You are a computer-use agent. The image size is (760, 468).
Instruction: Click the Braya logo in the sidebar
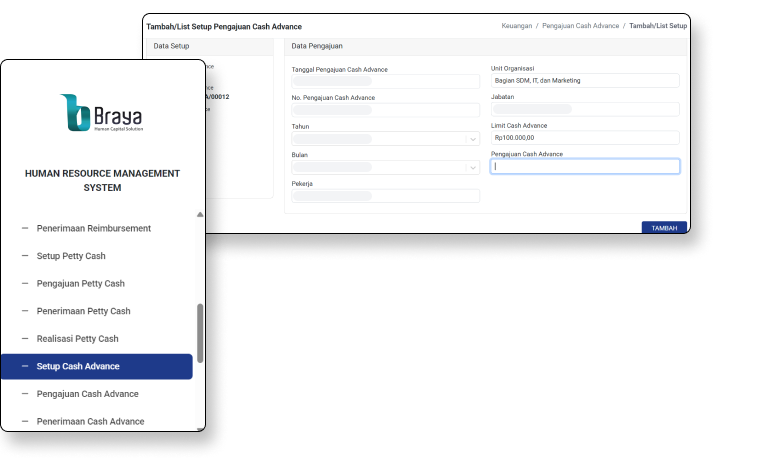click(x=102, y=113)
